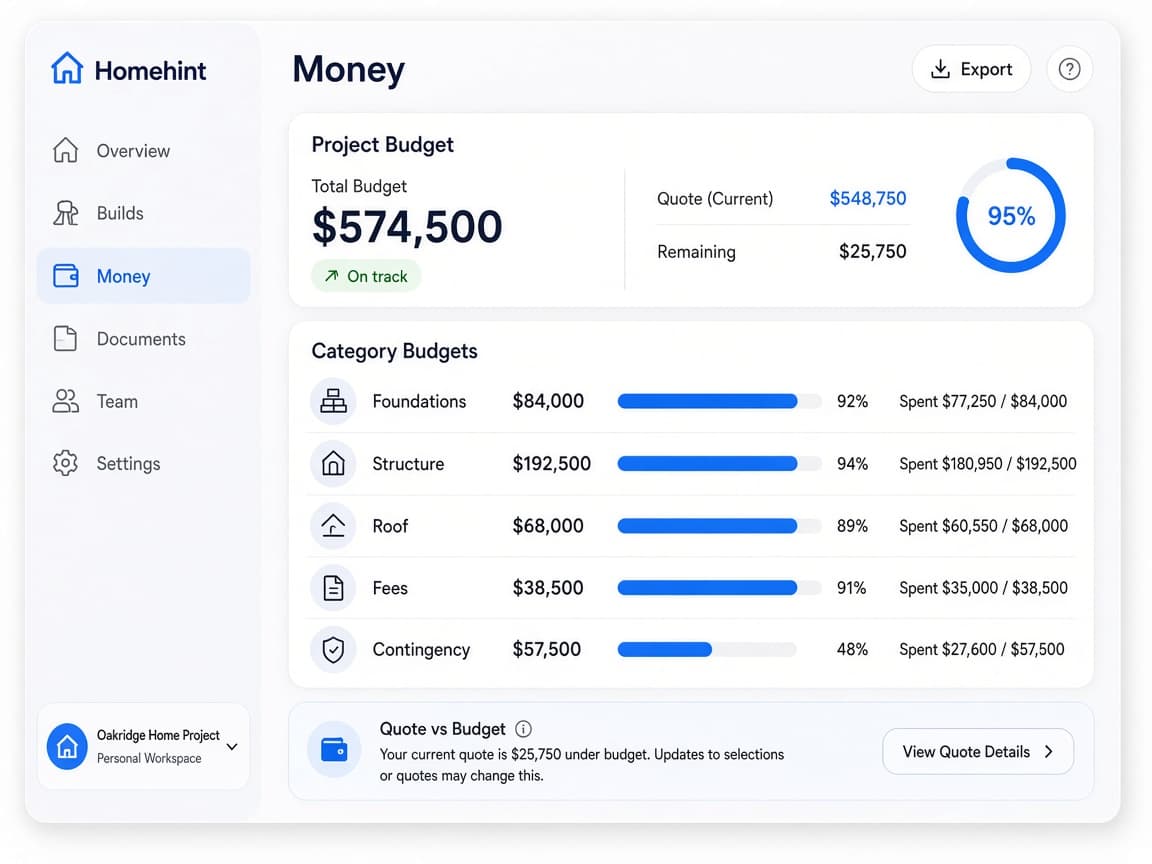Click the Contingency progress bar
Screen dimensions: 1152x864
[707, 649]
